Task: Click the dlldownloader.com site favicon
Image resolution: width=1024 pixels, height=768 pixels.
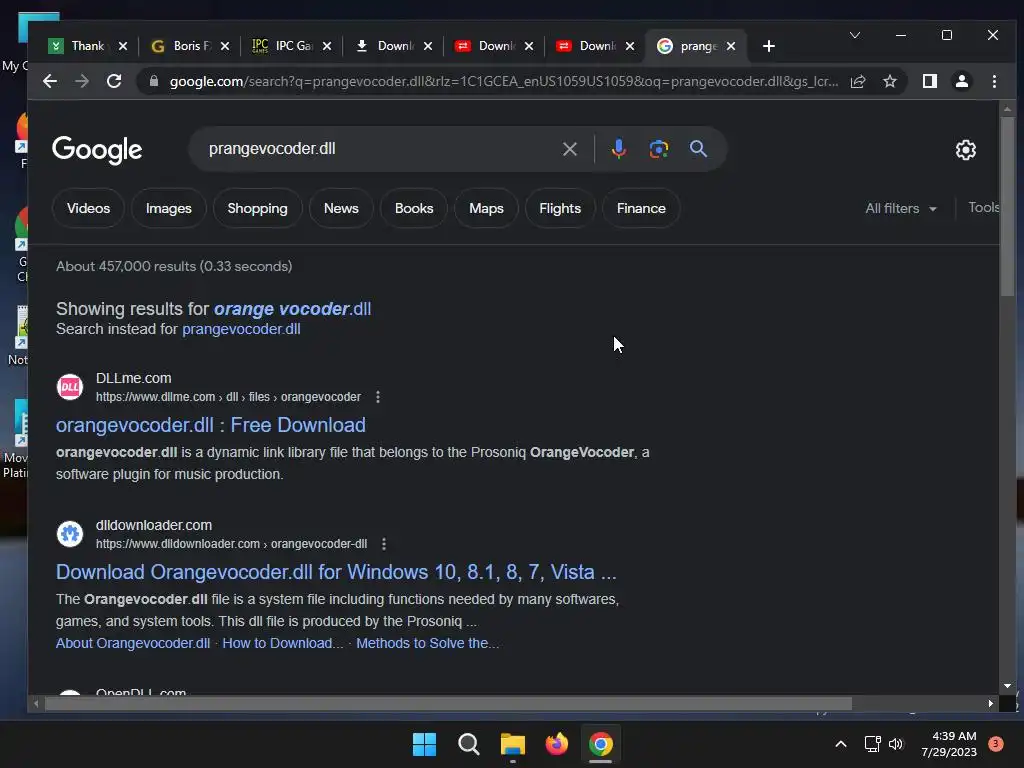Action: click(70, 534)
